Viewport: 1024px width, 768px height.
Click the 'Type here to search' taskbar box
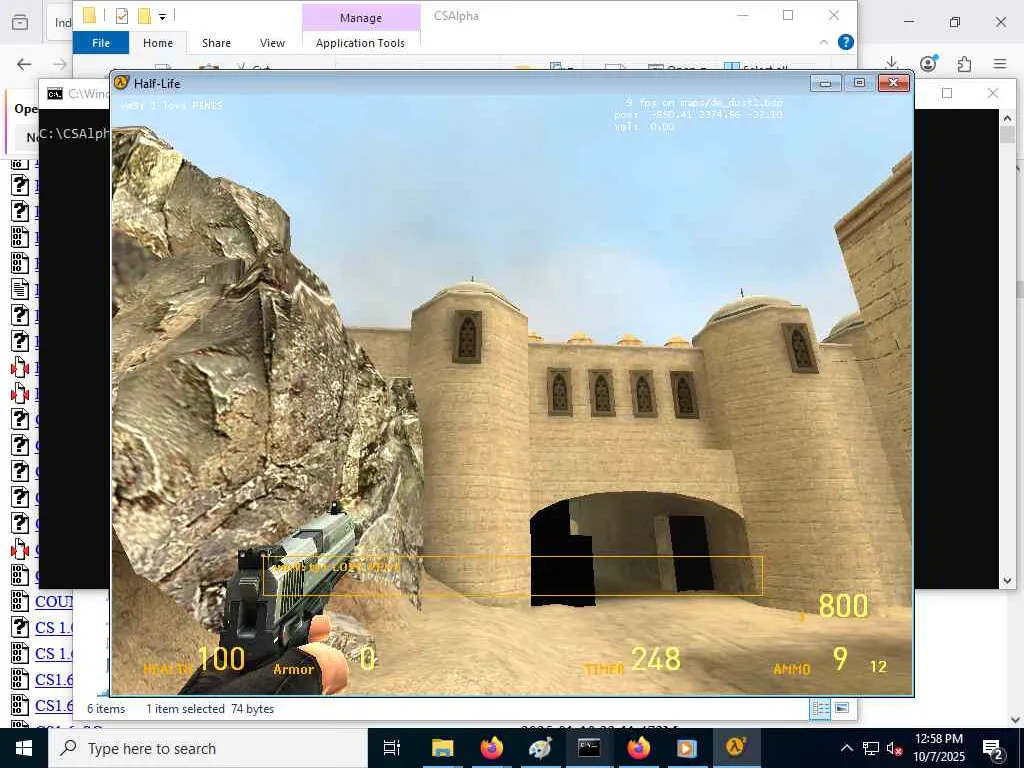pyautogui.click(x=208, y=748)
